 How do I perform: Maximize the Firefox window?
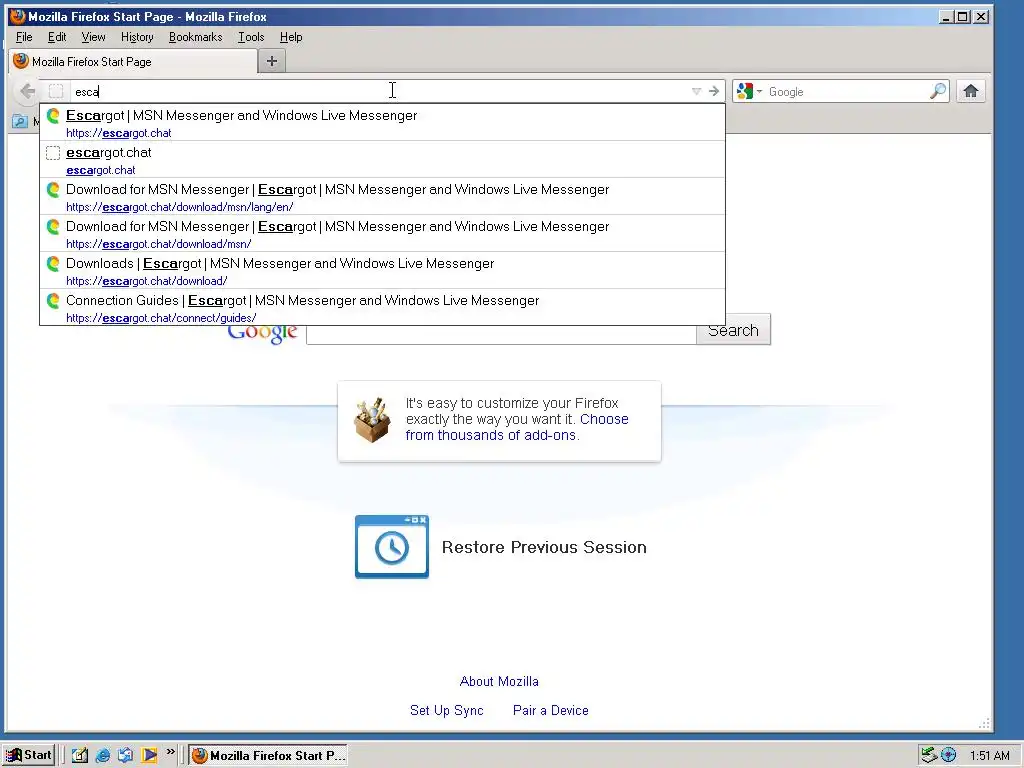[x=963, y=16]
